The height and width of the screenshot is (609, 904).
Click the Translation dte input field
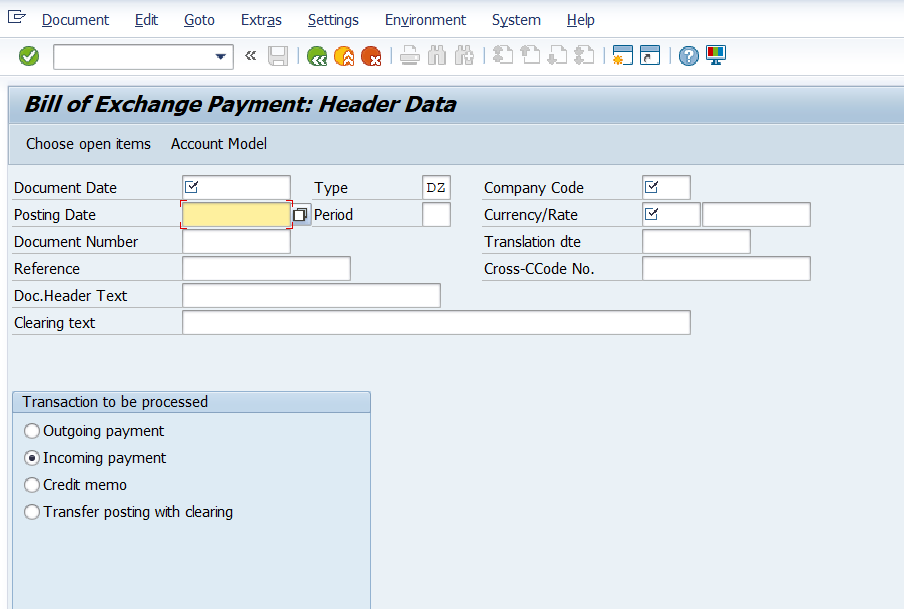pyautogui.click(x=696, y=242)
